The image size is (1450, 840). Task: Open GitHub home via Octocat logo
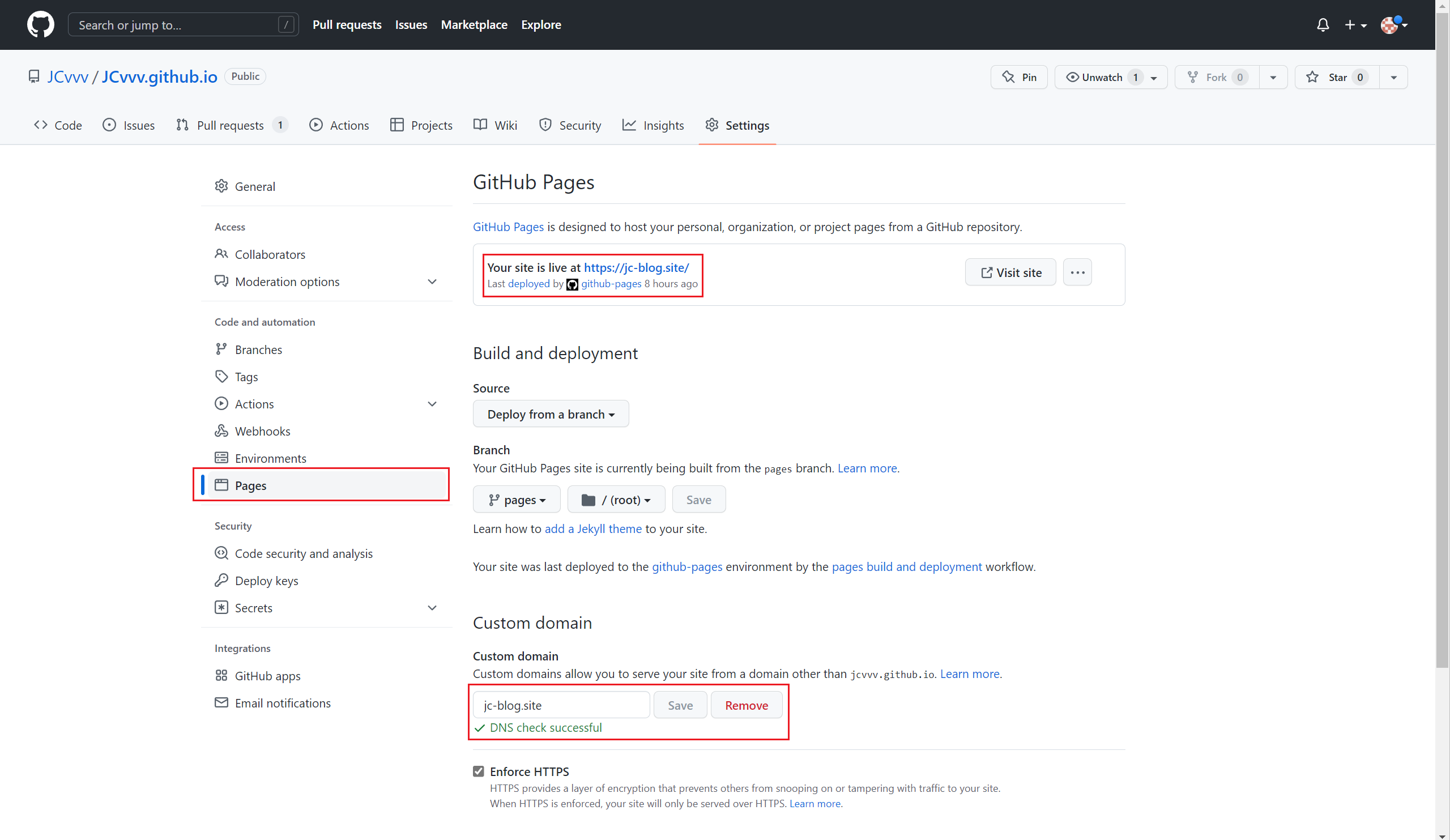pyautogui.click(x=40, y=25)
